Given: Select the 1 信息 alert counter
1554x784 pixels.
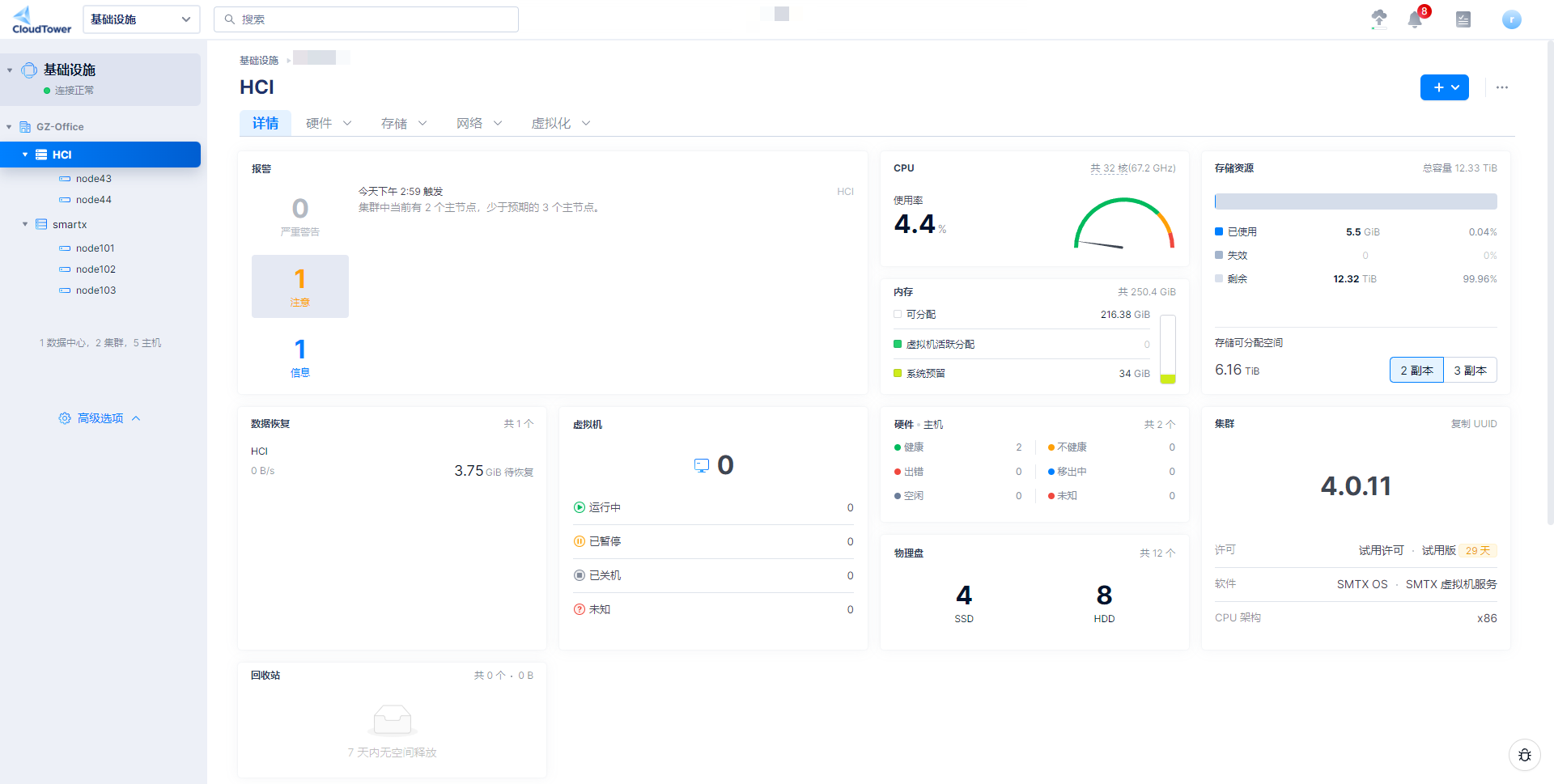Looking at the screenshot, I should (300, 358).
